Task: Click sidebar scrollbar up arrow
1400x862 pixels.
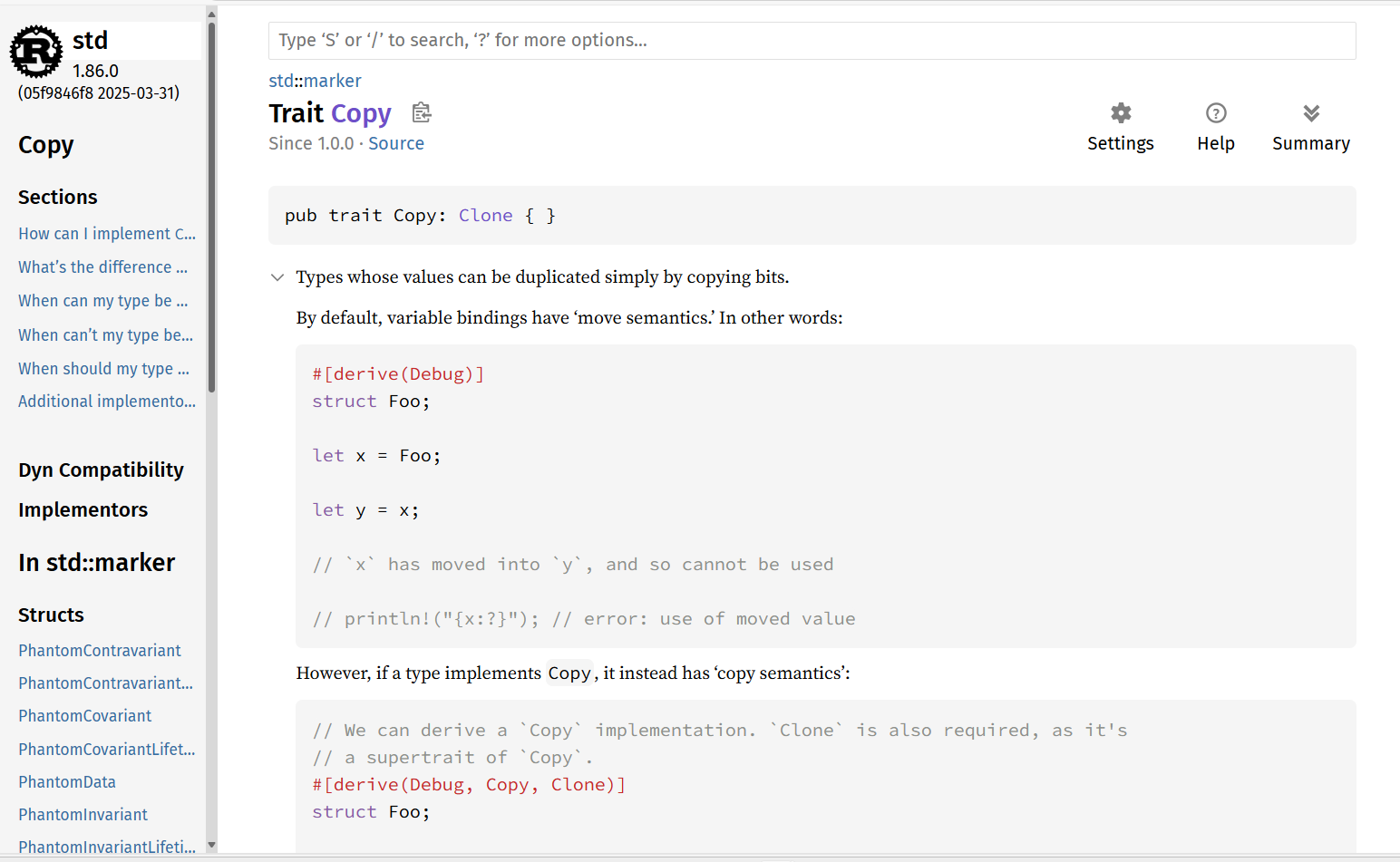Action: [x=211, y=14]
